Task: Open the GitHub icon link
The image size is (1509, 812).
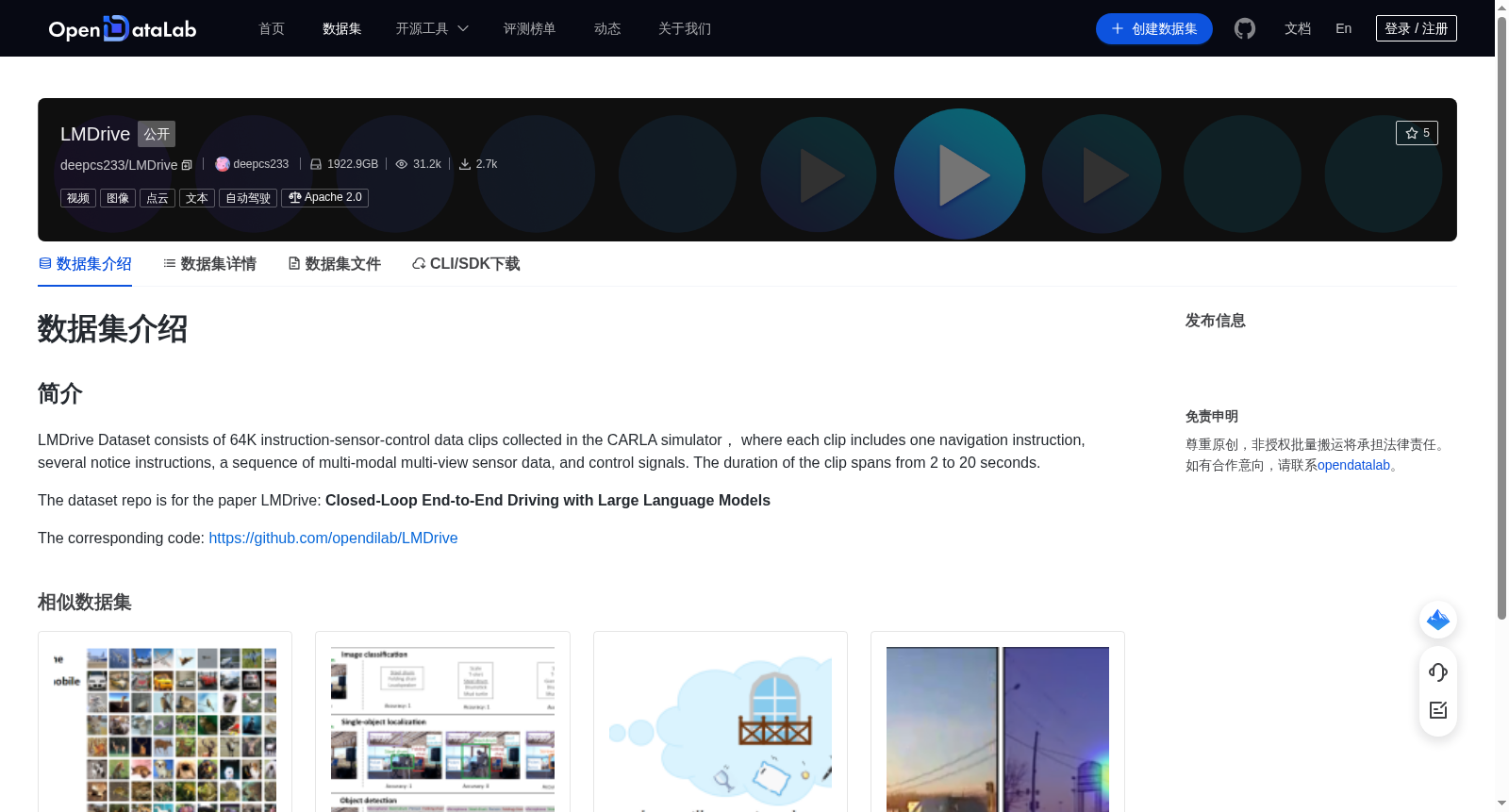Action: point(1245,28)
